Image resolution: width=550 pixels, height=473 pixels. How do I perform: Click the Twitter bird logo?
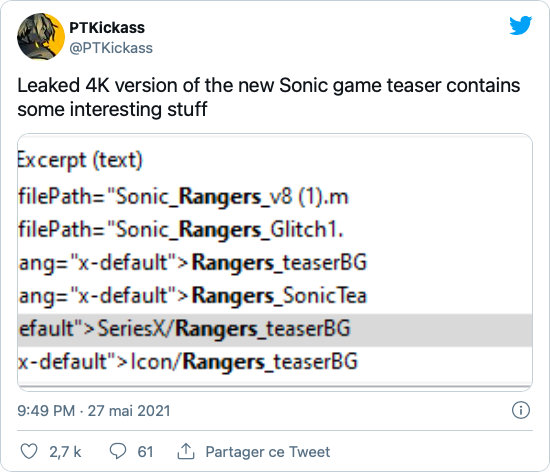pos(521,25)
